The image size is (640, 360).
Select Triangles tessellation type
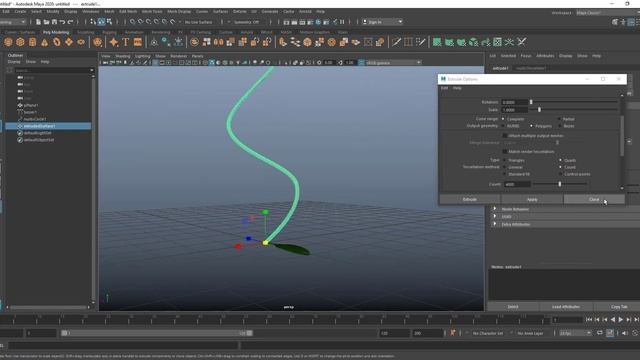(x=505, y=160)
